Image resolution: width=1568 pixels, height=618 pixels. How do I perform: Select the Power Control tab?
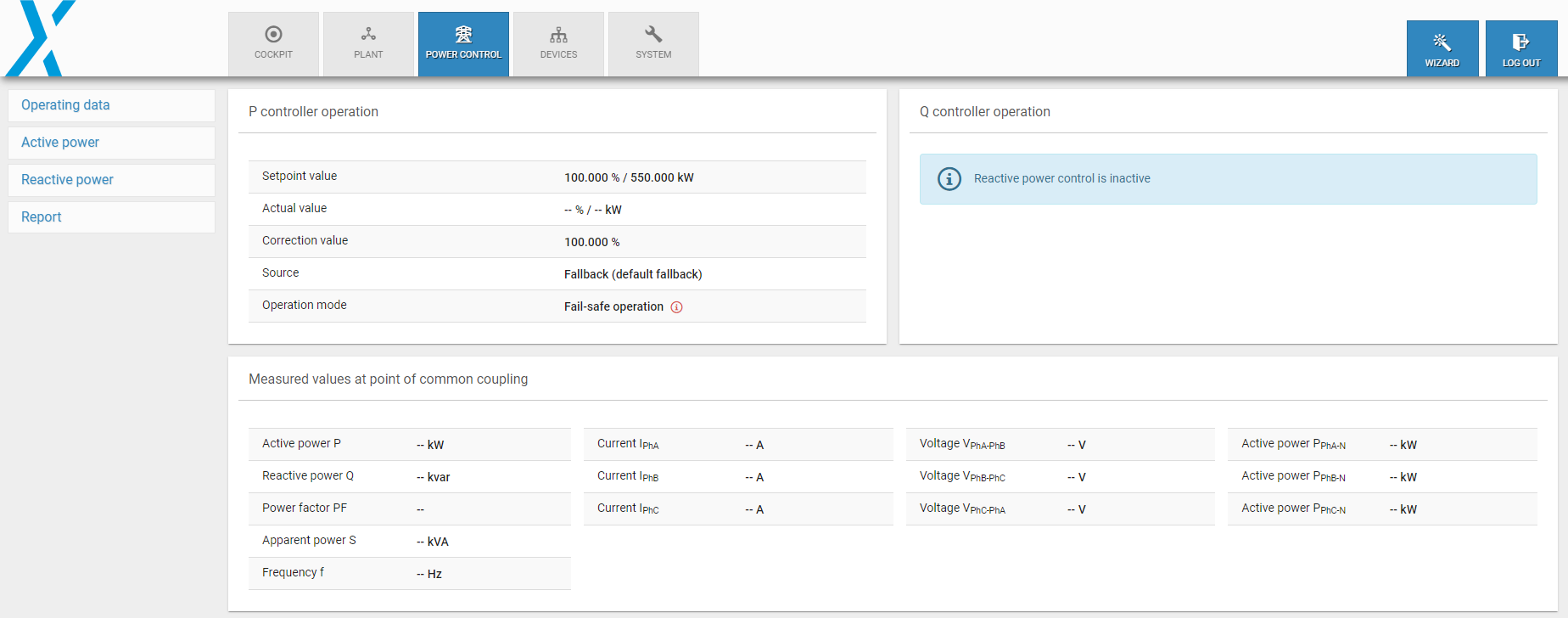coord(463,44)
